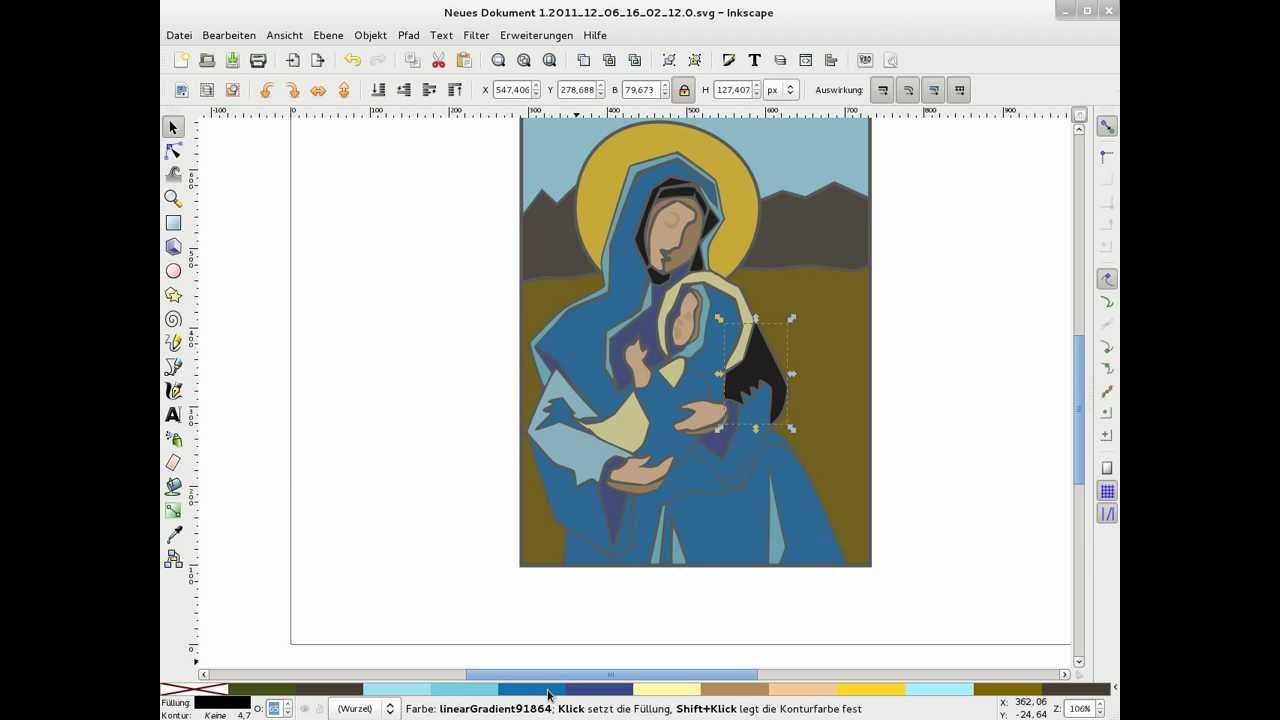The image size is (1280, 720).
Task: Select the Calligraphy tool
Action: point(173,391)
